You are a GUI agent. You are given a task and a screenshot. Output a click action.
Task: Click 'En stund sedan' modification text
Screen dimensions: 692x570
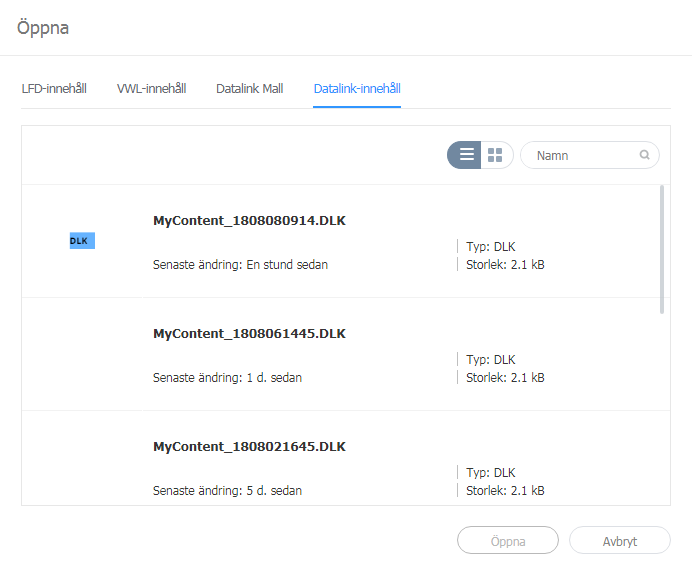(x=287, y=265)
